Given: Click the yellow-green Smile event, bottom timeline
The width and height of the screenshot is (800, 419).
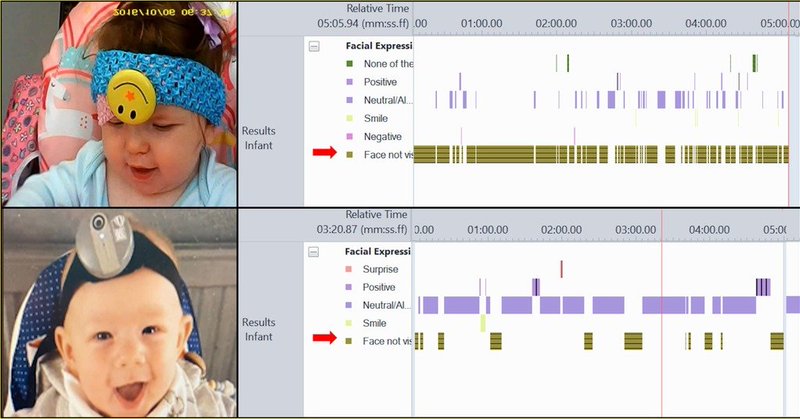Looking at the screenshot, I should [x=483, y=323].
